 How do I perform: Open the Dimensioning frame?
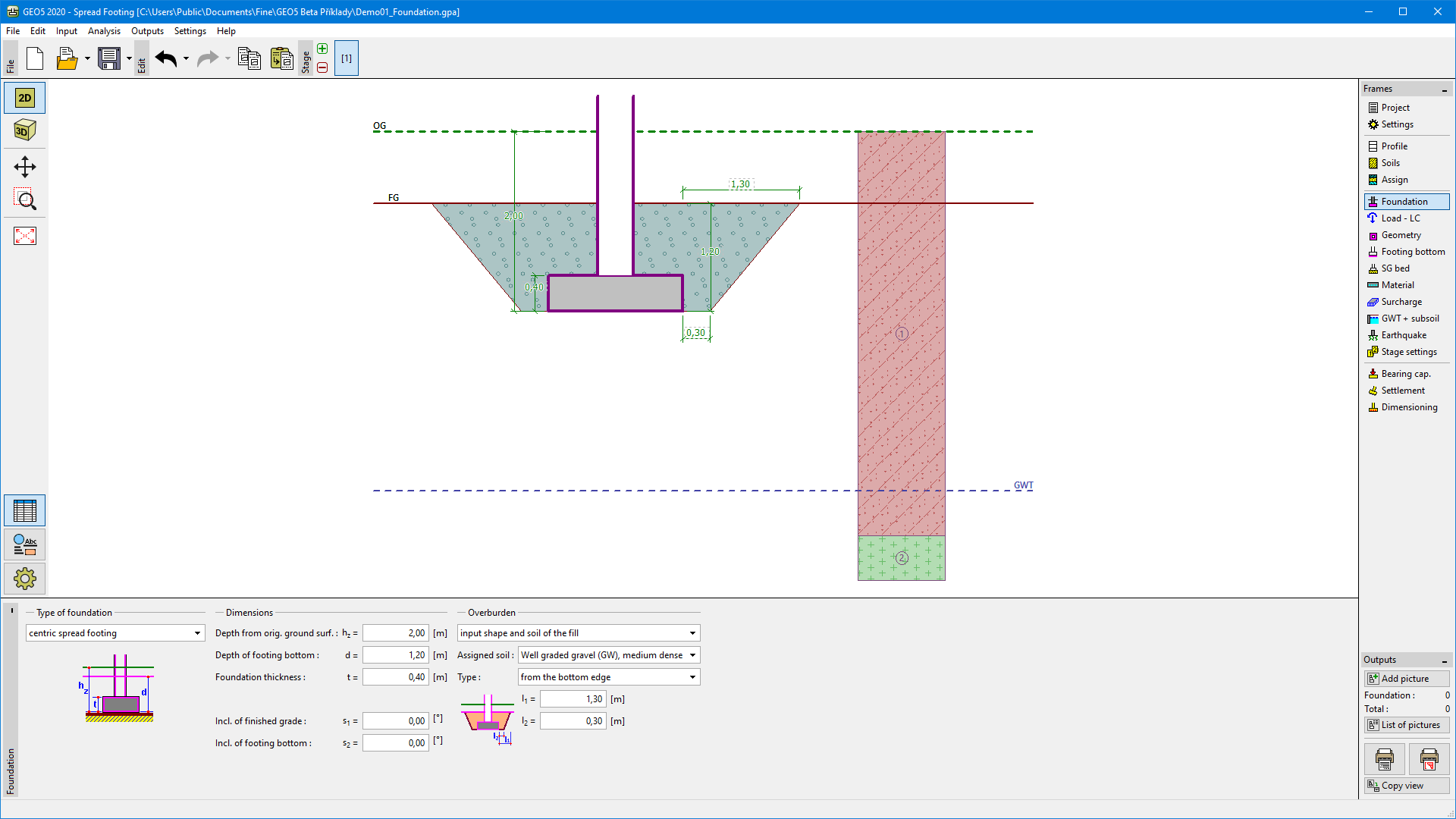(1407, 407)
